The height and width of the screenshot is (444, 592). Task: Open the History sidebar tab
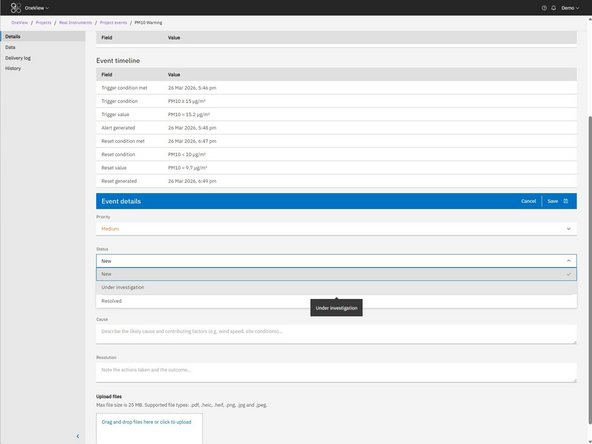coord(13,68)
